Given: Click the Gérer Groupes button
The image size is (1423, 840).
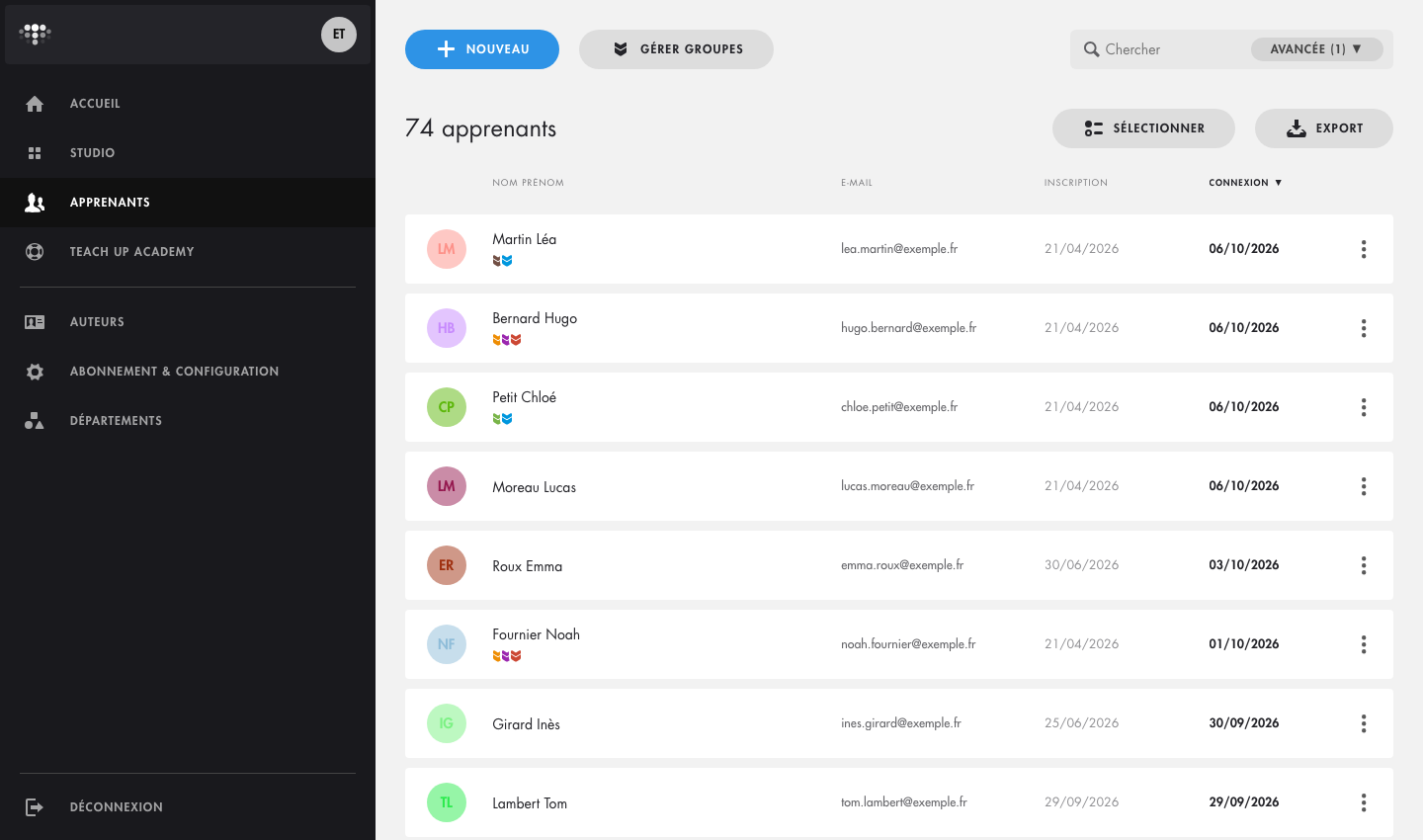Looking at the screenshot, I should (676, 49).
